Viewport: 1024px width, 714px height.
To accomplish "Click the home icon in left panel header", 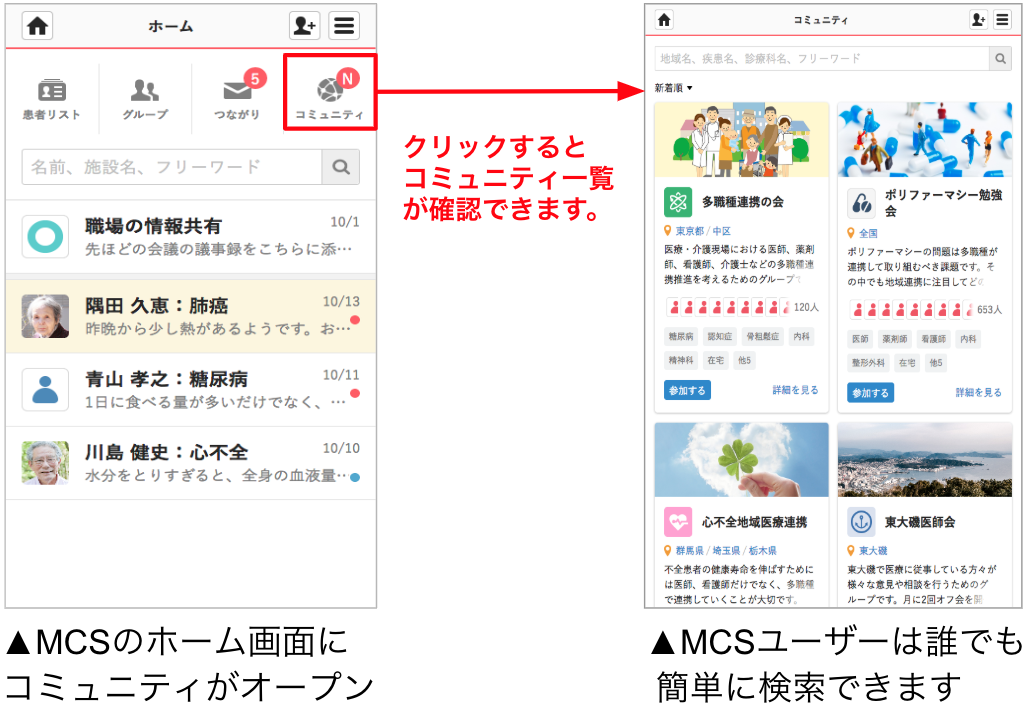I will click(38, 26).
